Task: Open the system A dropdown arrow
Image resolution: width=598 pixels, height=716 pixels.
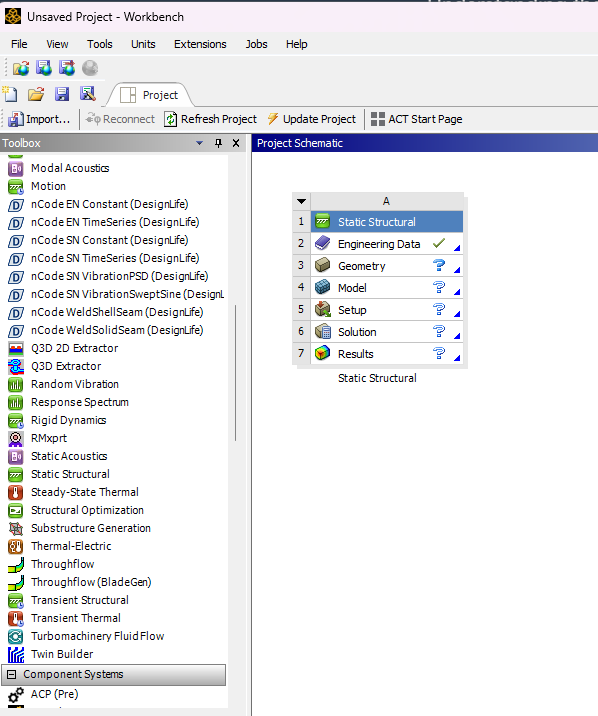Action: click(x=301, y=201)
